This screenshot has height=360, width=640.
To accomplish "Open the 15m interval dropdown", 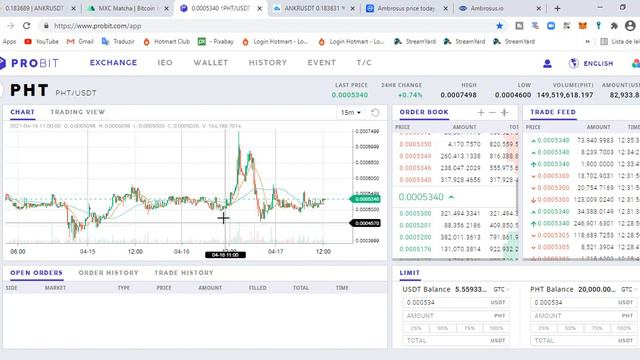I will [351, 112].
